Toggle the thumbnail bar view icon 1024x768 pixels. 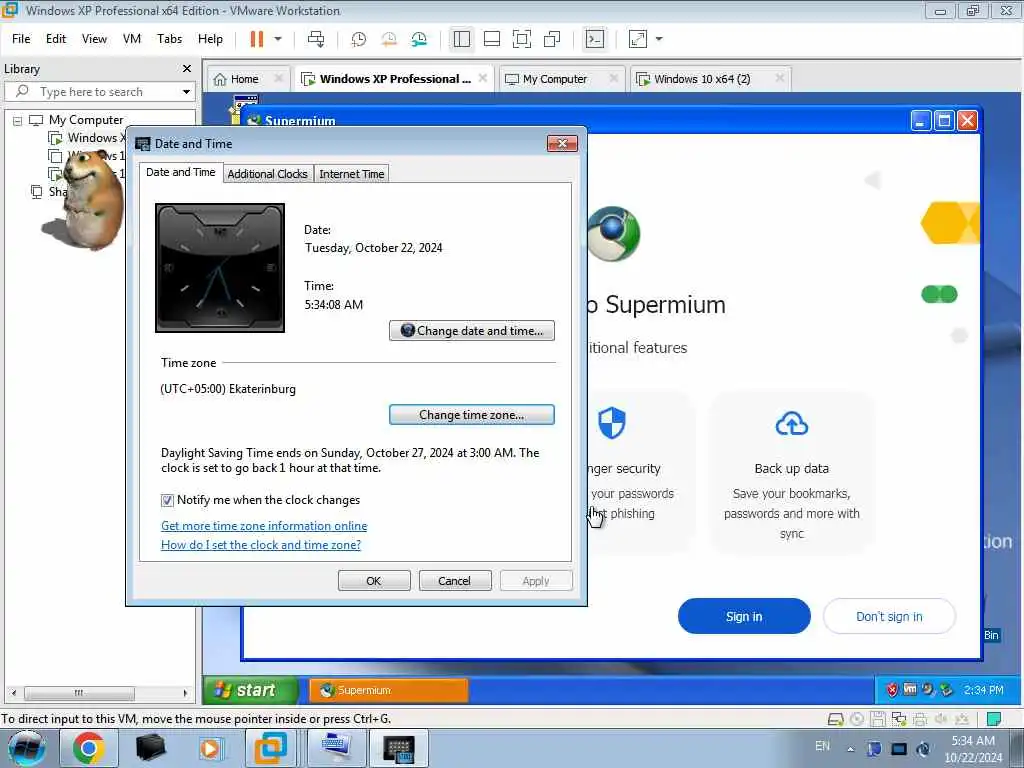[x=492, y=39]
